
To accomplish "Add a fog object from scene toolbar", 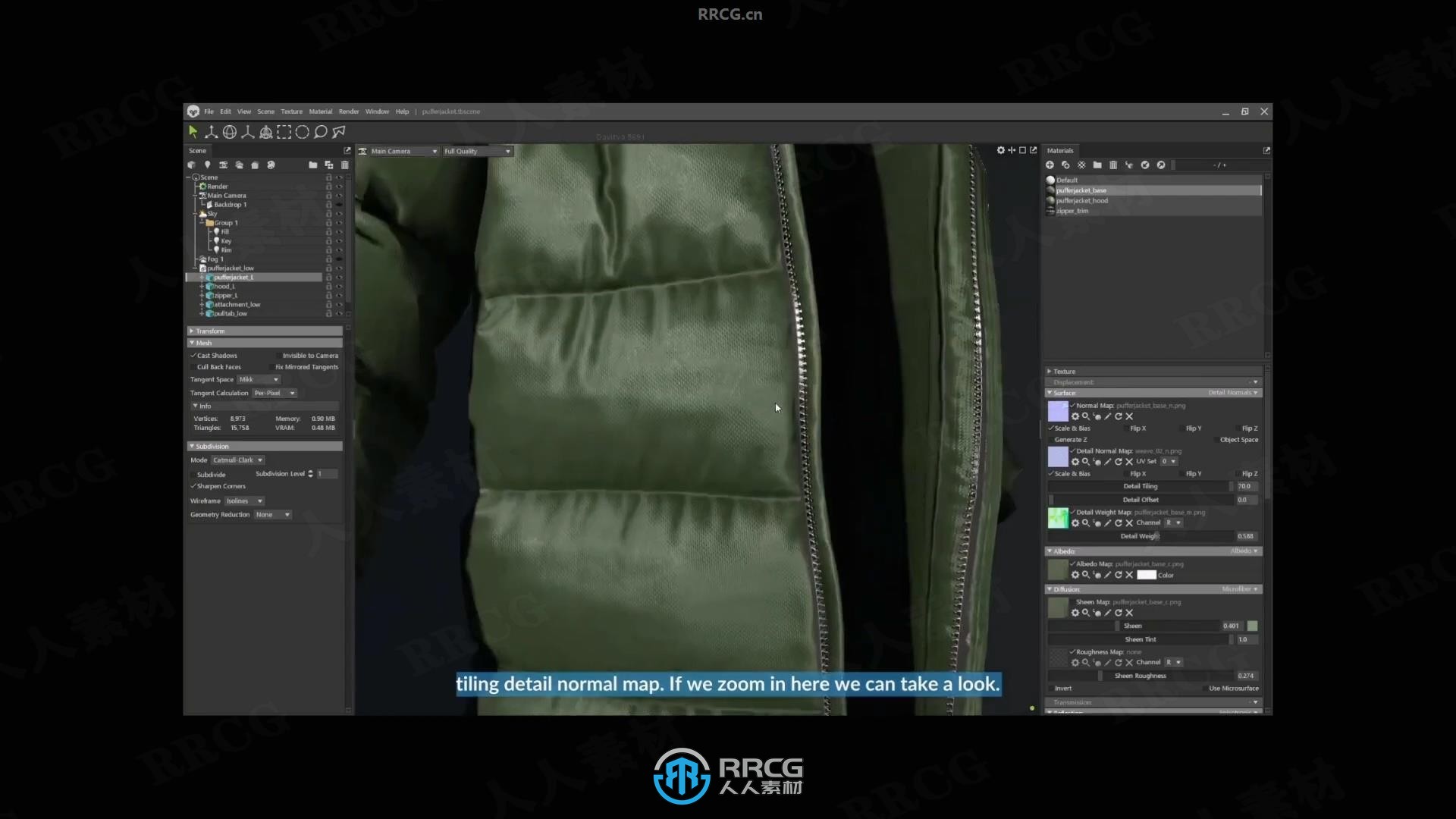I will [x=239, y=165].
